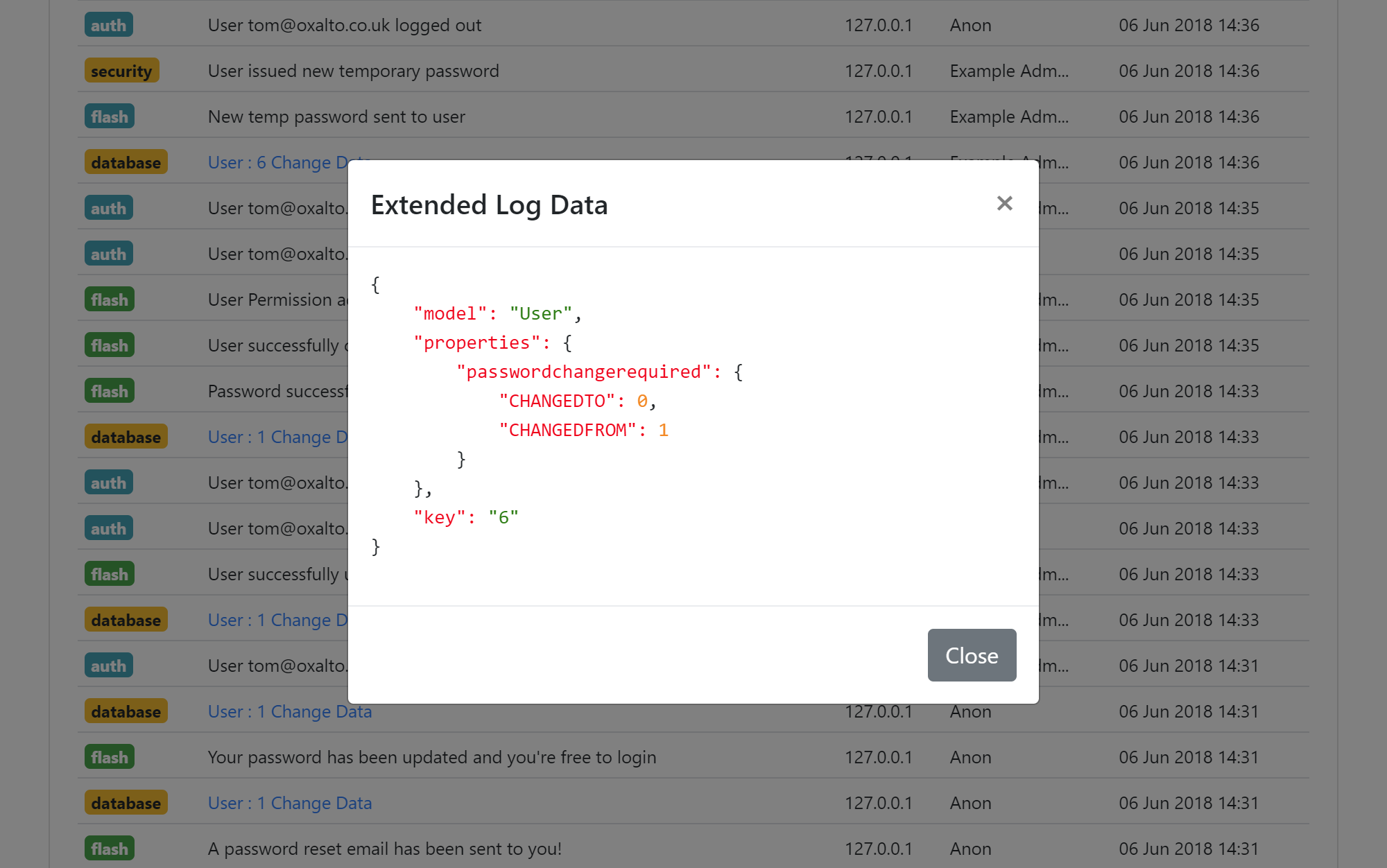This screenshot has height=868, width=1387.
Task: Click the "key": "6" JSON entry
Action: (465, 518)
